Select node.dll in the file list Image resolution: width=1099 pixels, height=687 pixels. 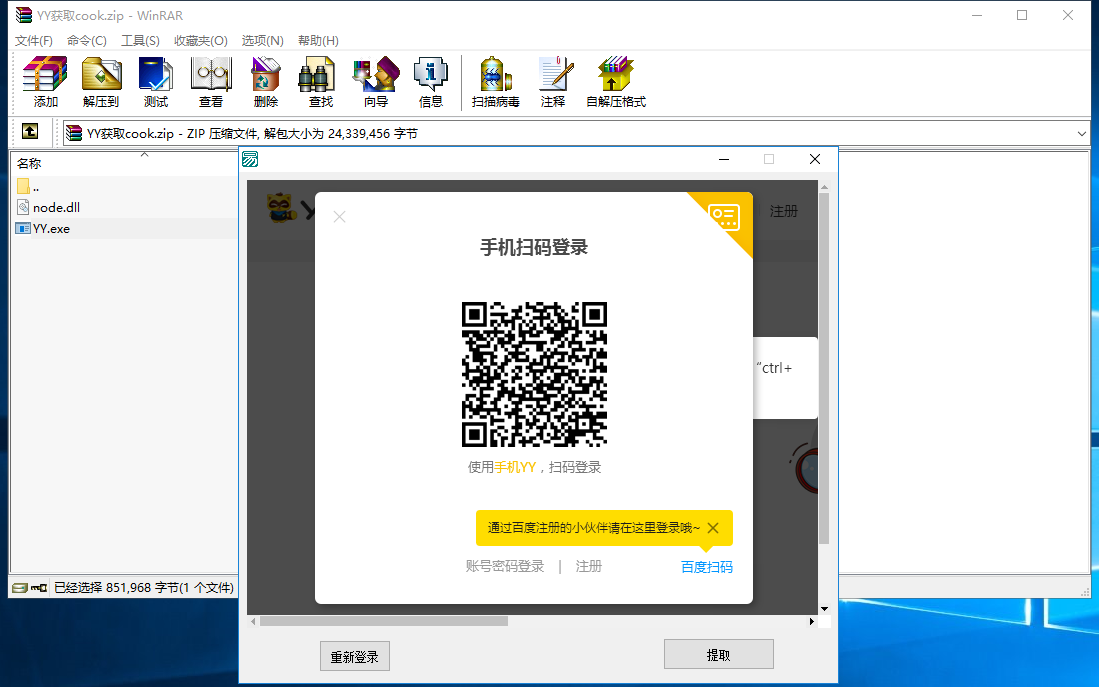click(56, 207)
